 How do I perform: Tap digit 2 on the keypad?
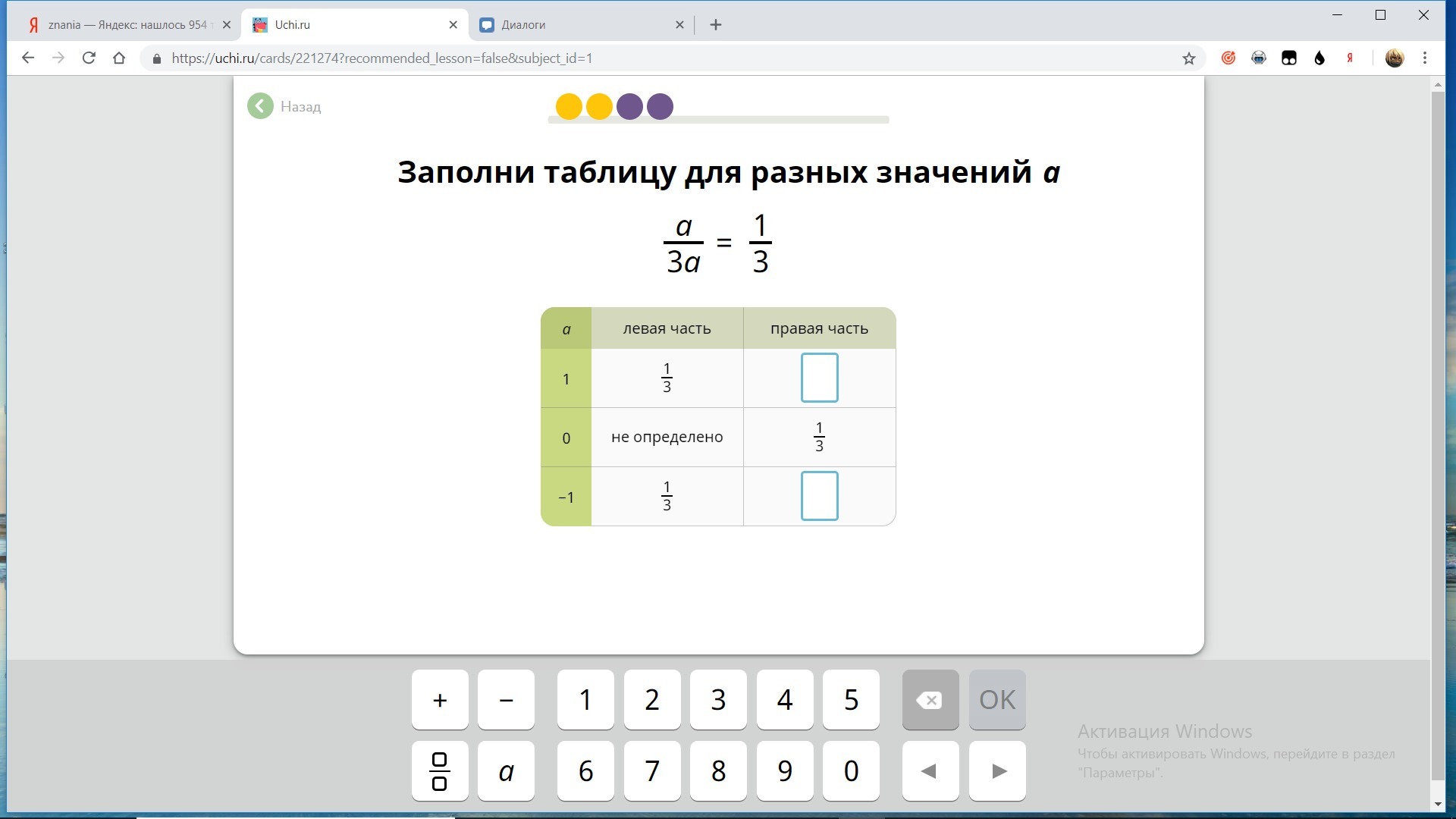[652, 699]
